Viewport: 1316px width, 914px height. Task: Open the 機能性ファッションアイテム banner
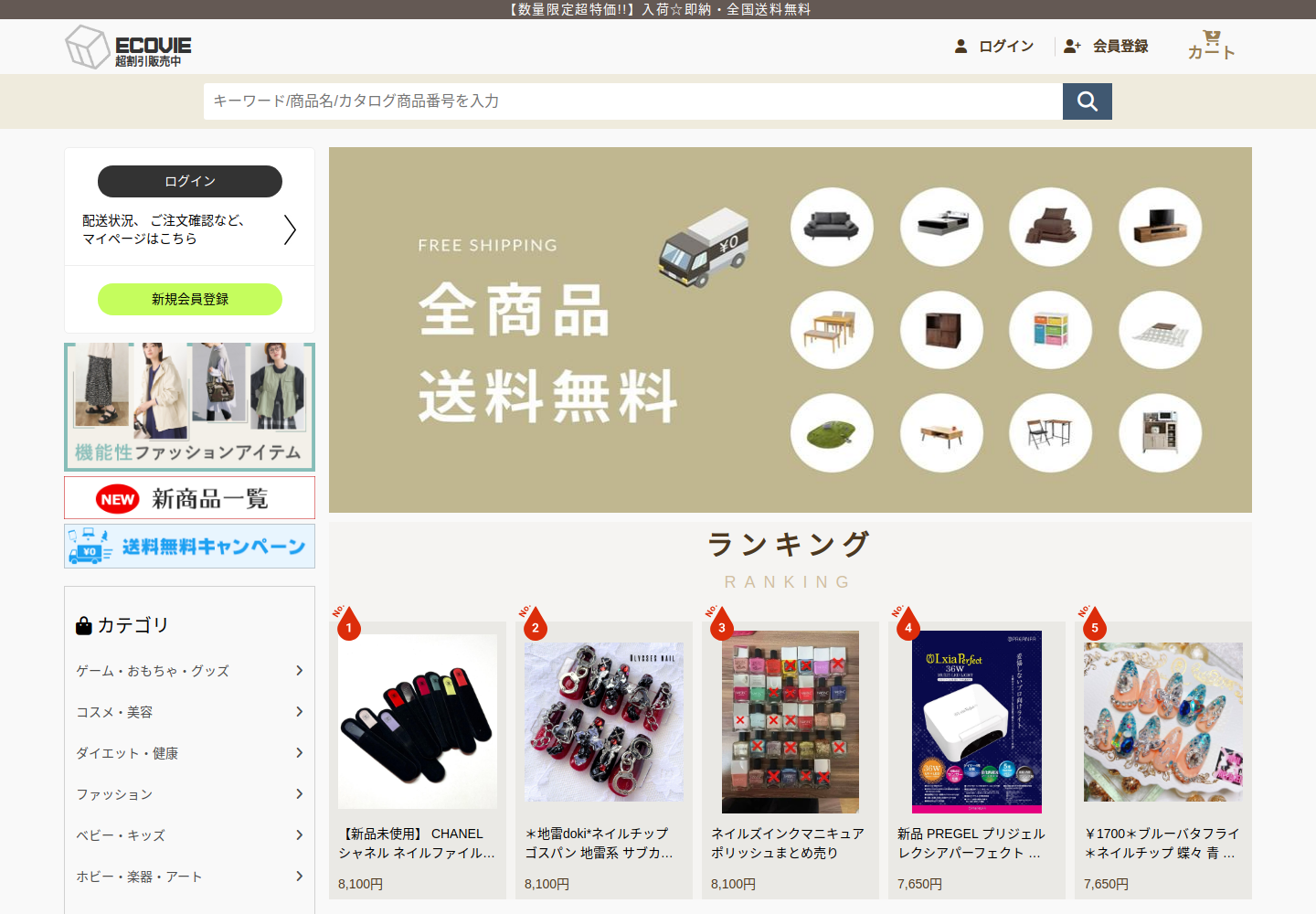point(190,407)
